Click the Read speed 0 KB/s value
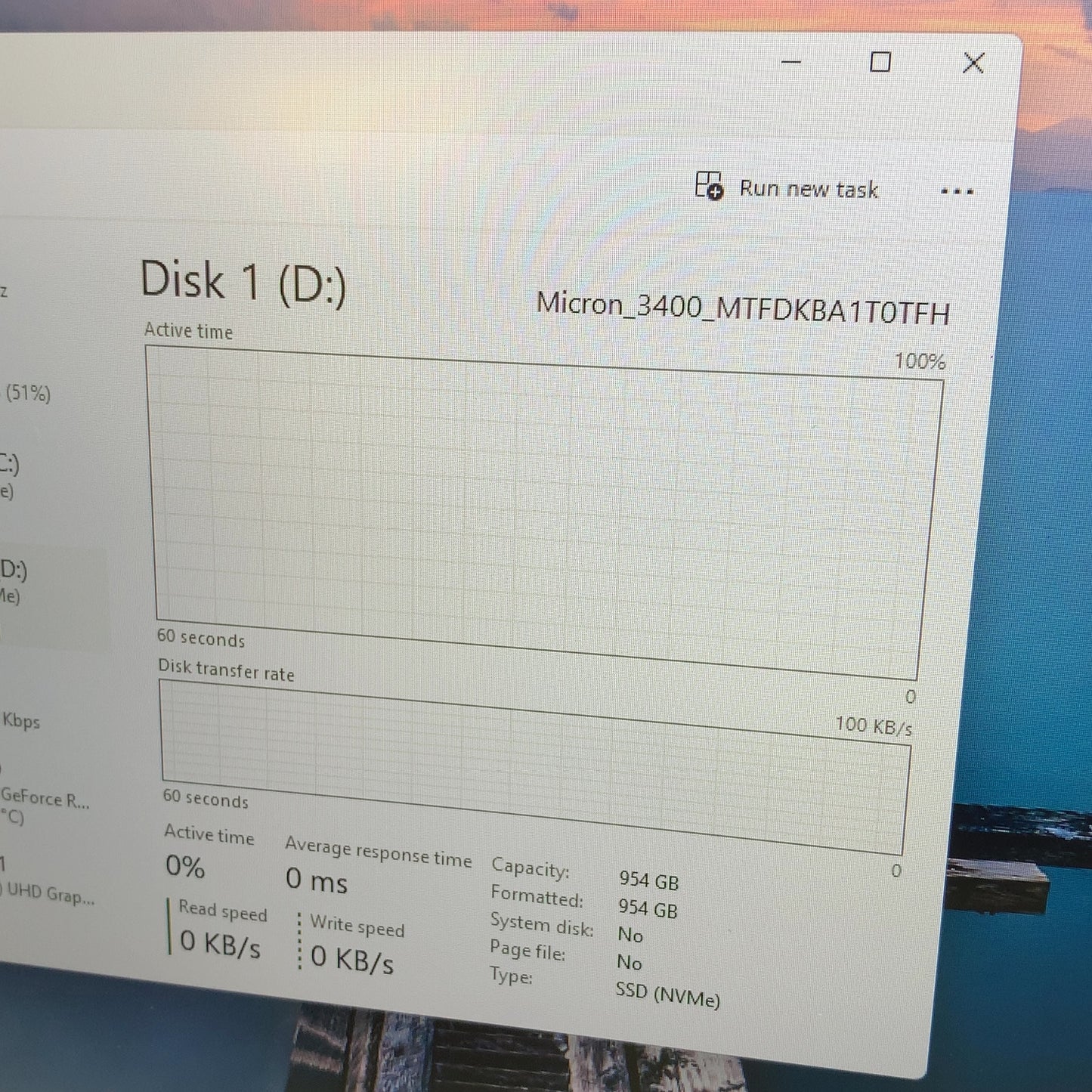1092x1092 pixels. 221,944
